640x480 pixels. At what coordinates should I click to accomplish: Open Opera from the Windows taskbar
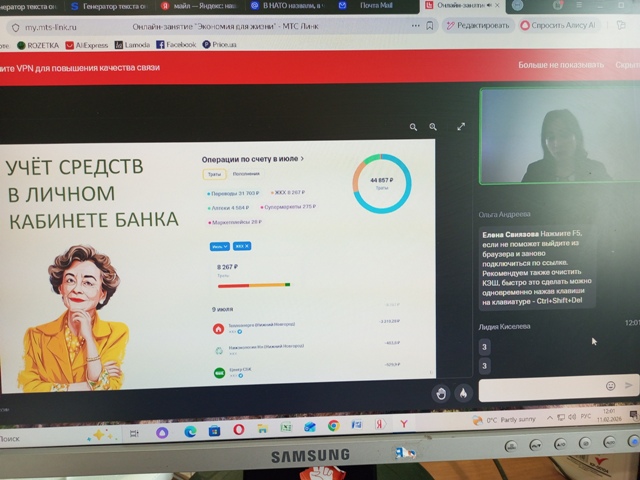click(x=239, y=429)
